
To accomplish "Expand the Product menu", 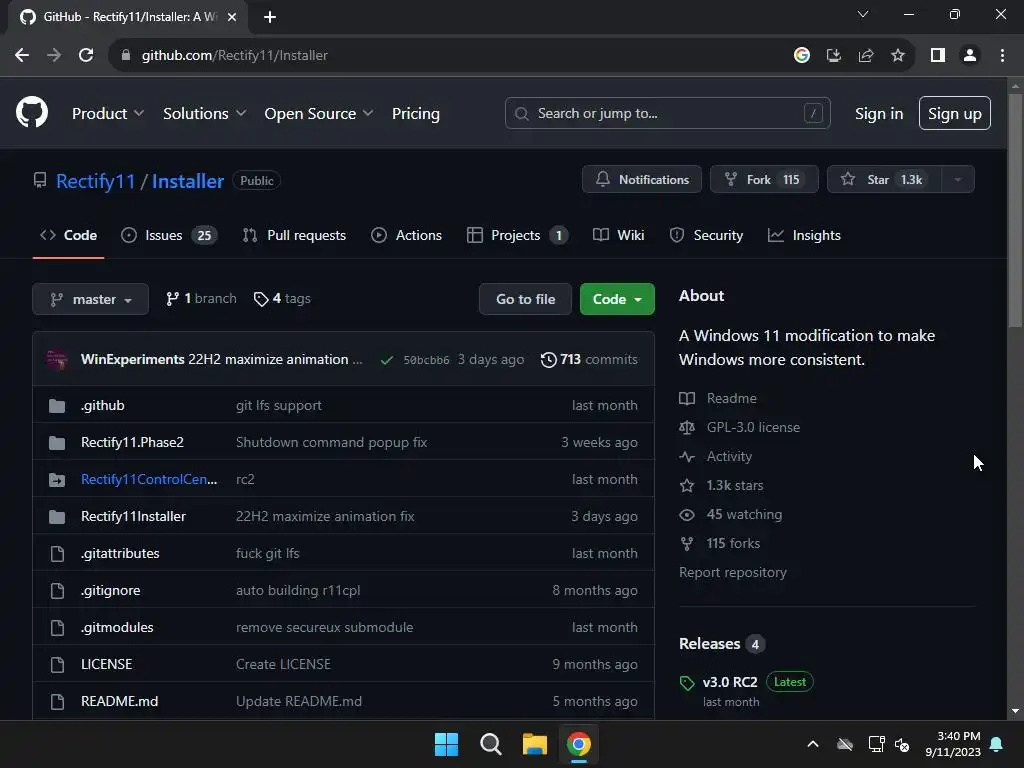I will pos(108,114).
